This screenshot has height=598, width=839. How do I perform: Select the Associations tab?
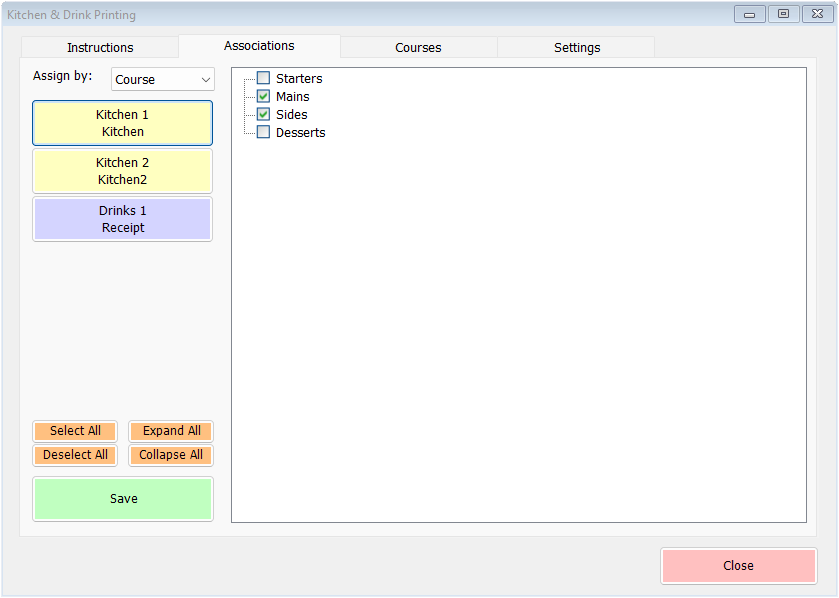click(x=259, y=46)
